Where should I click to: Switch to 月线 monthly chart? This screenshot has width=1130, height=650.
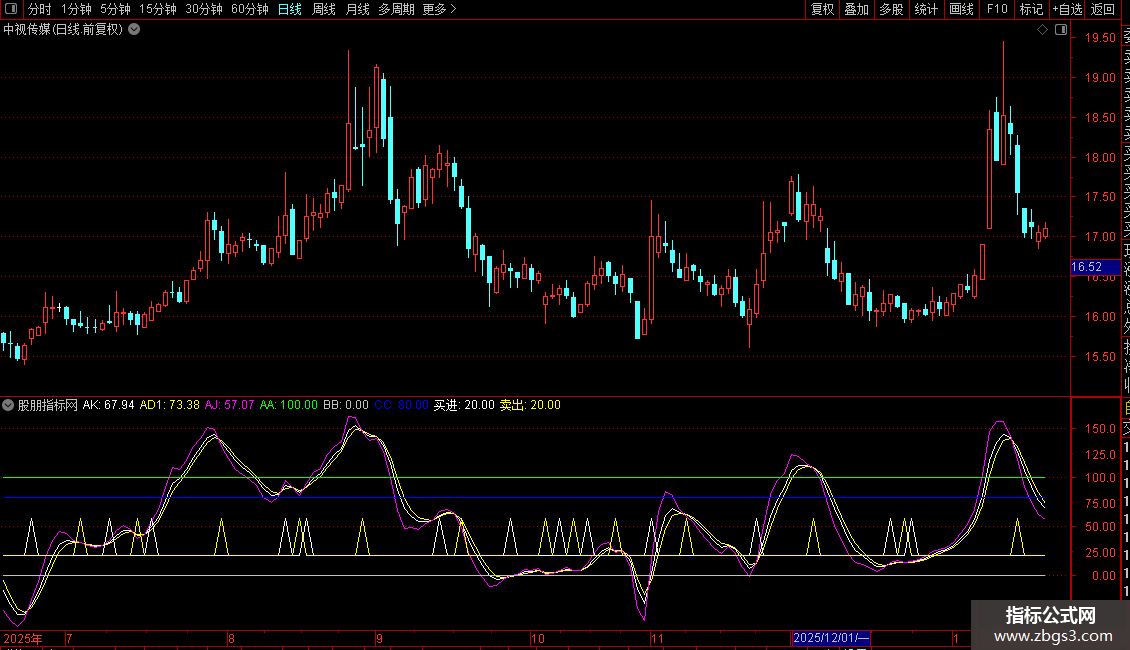click(x=357, y=9)
